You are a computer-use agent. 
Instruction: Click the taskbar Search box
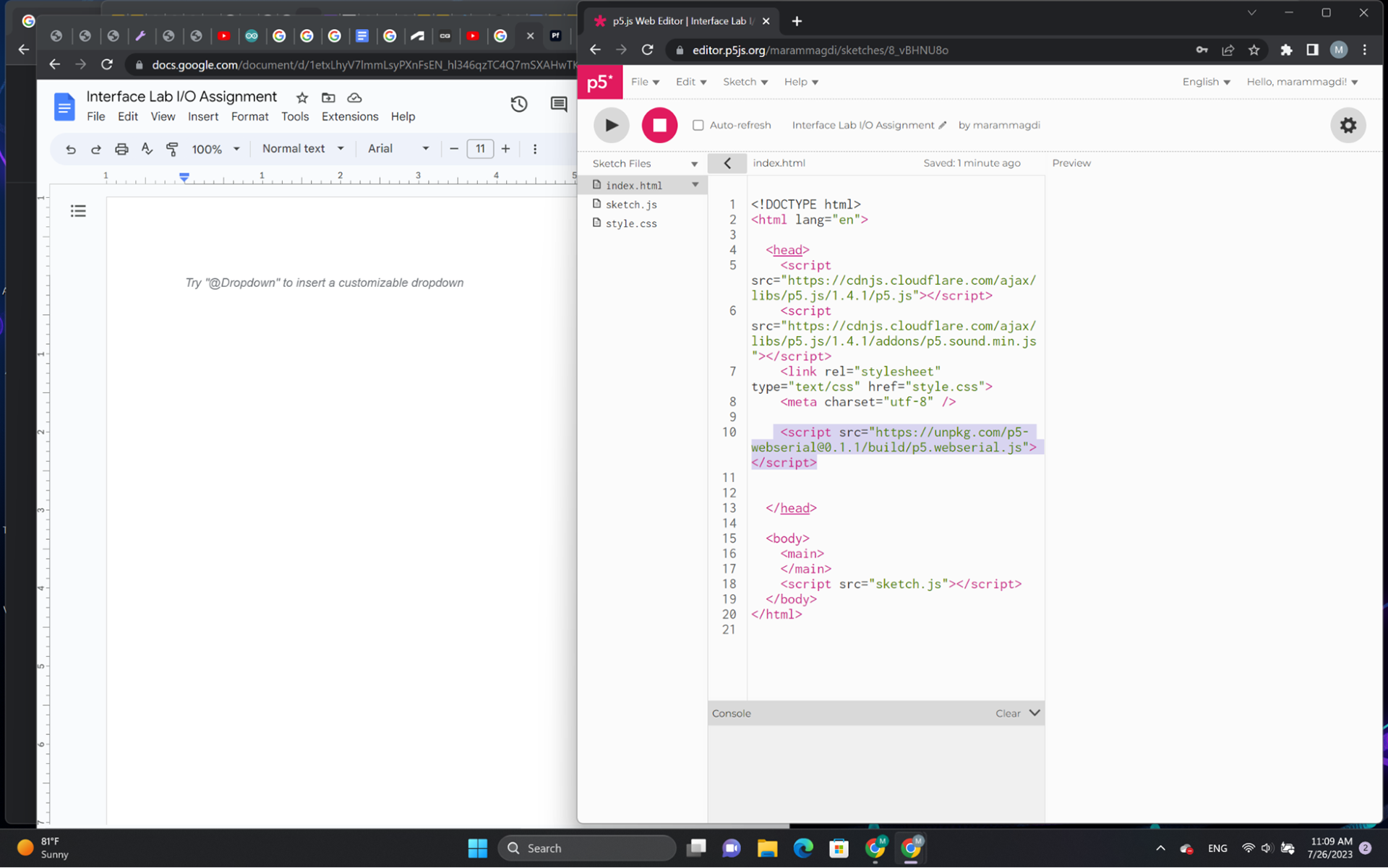[x=587, y=848]
